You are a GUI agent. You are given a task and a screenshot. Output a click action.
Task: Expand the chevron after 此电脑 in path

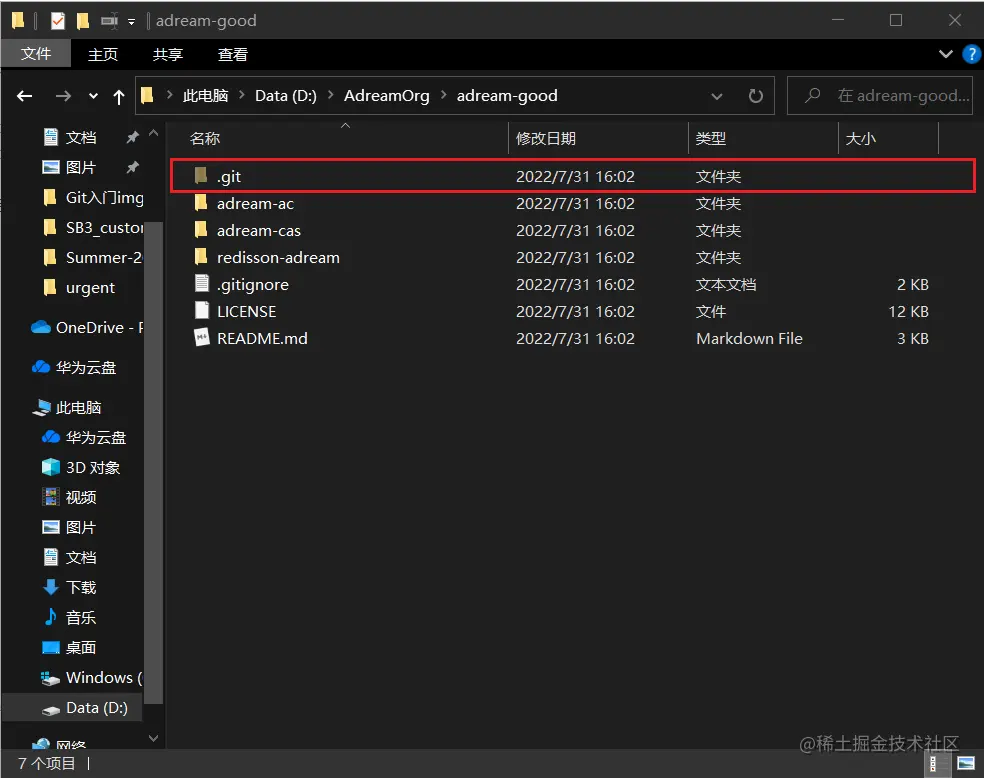(x=242, y=95)
